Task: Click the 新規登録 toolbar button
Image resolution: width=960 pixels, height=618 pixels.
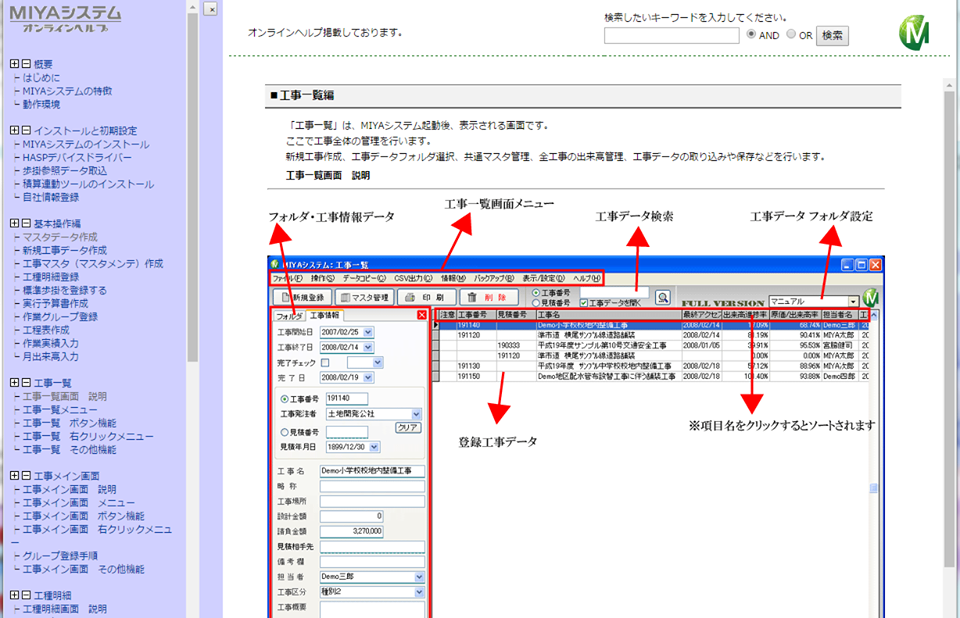Action: (303, 297)
